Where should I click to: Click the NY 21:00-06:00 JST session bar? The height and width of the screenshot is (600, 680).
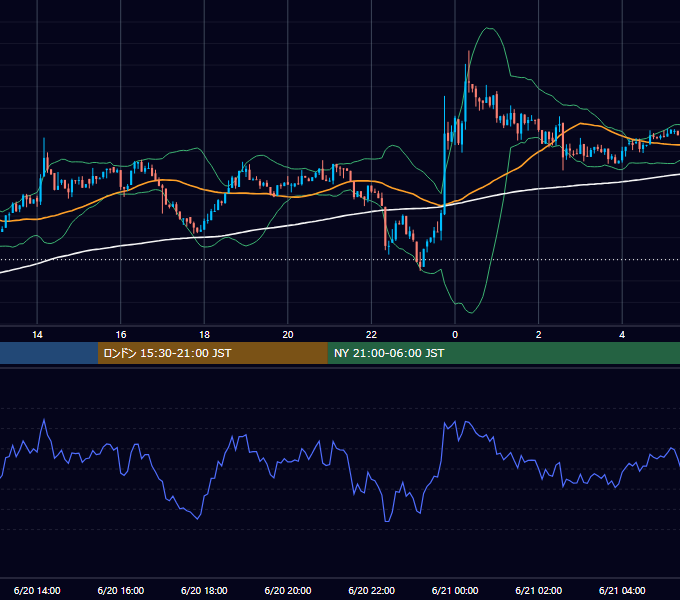coord(503,353)
